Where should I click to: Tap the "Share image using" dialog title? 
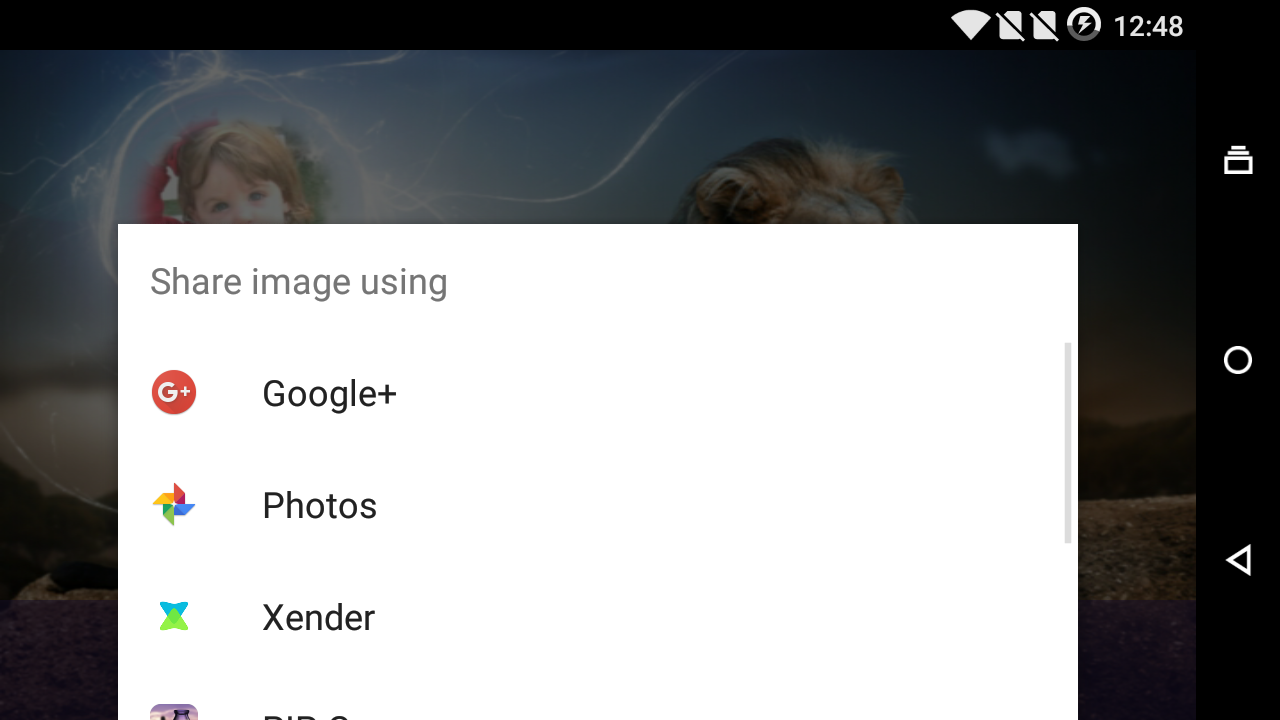pyautogui.click(x=299, y=282)
